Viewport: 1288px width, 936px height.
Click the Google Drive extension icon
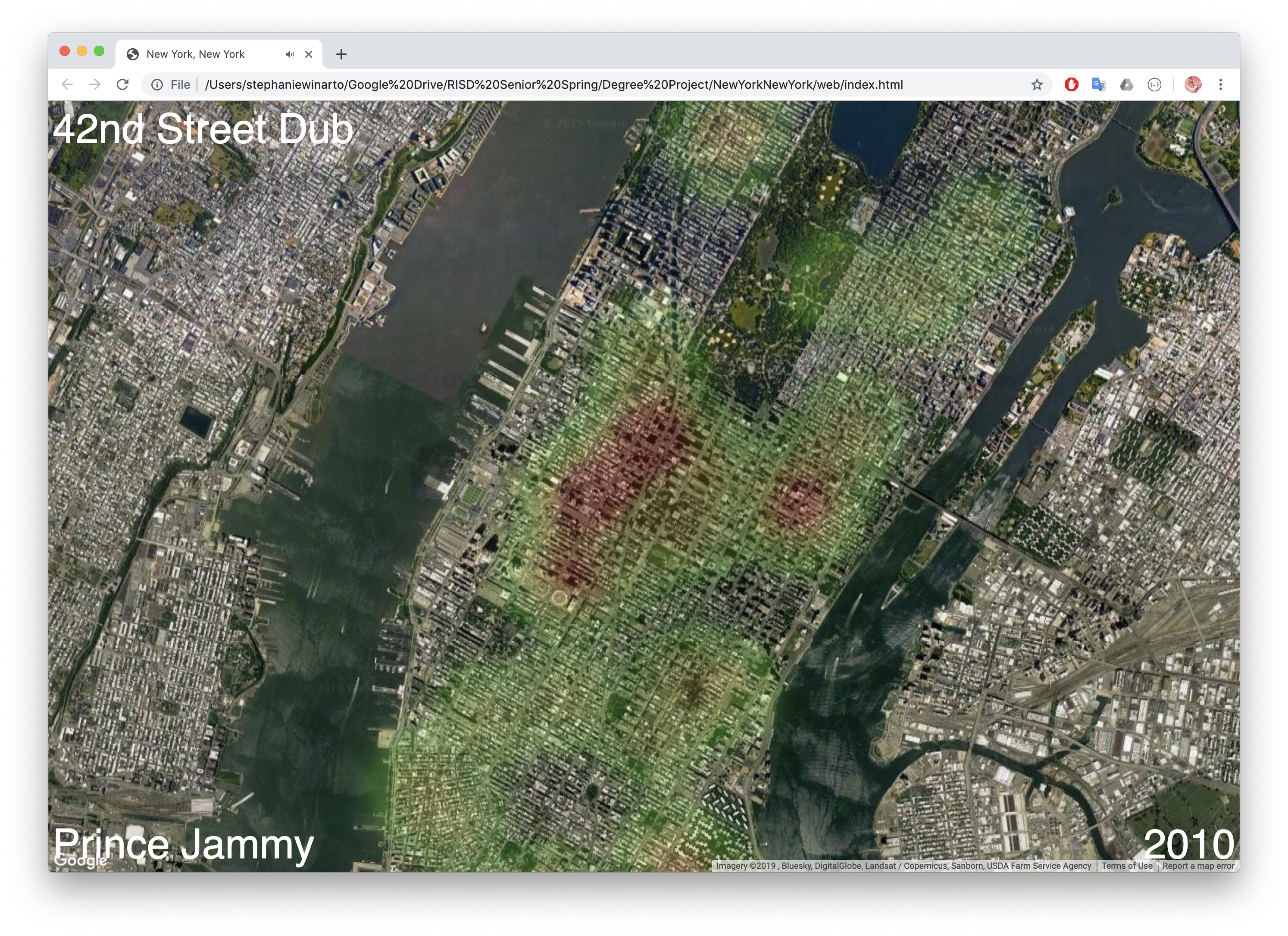pos(1126,84)
